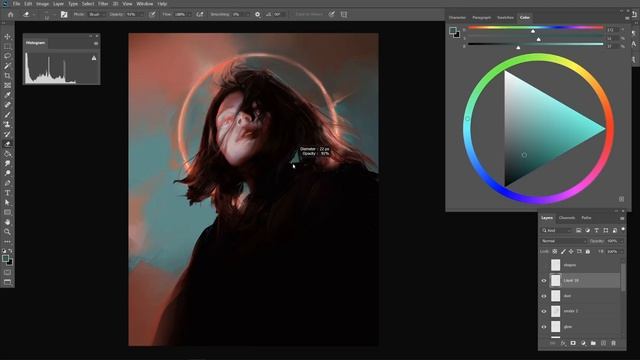This screenshot has height=360, width=640.
Task: Switch to the Channels tab
Action: 567,218
